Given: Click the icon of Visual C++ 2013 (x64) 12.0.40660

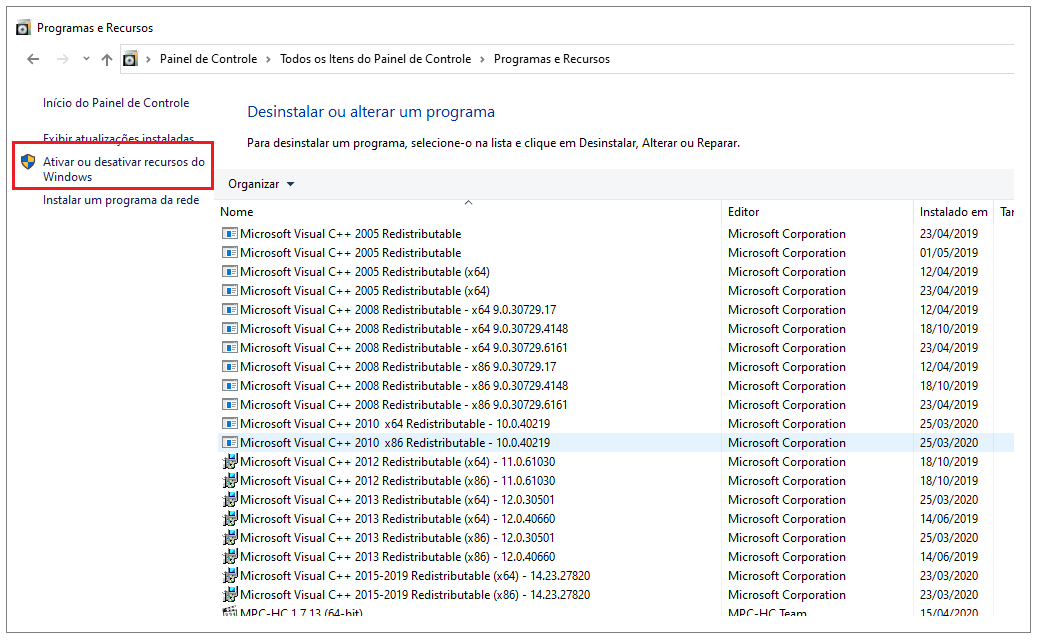Looking at the screenshot, I should 229,519.
